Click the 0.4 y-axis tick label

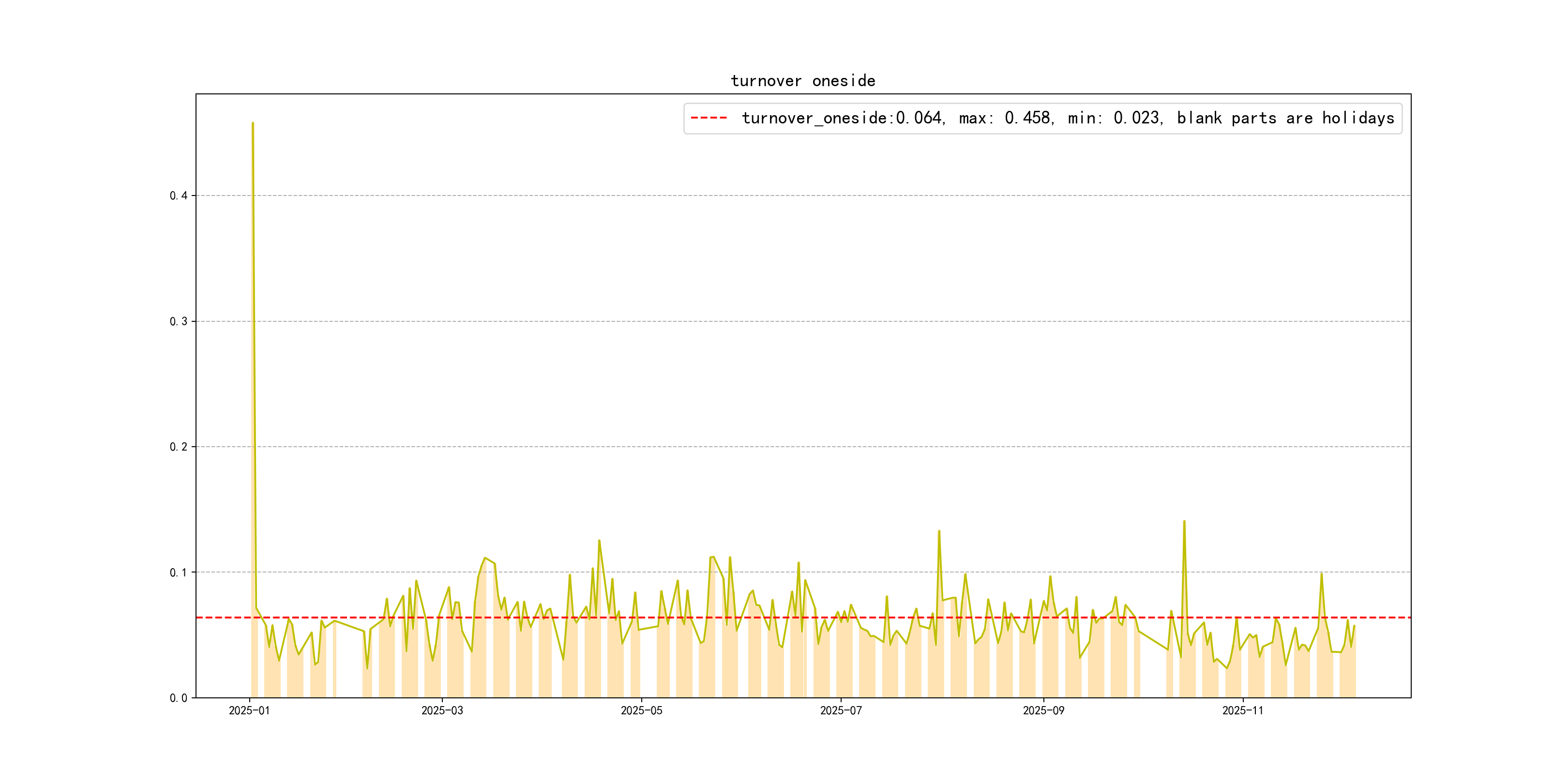click(179, 196)
